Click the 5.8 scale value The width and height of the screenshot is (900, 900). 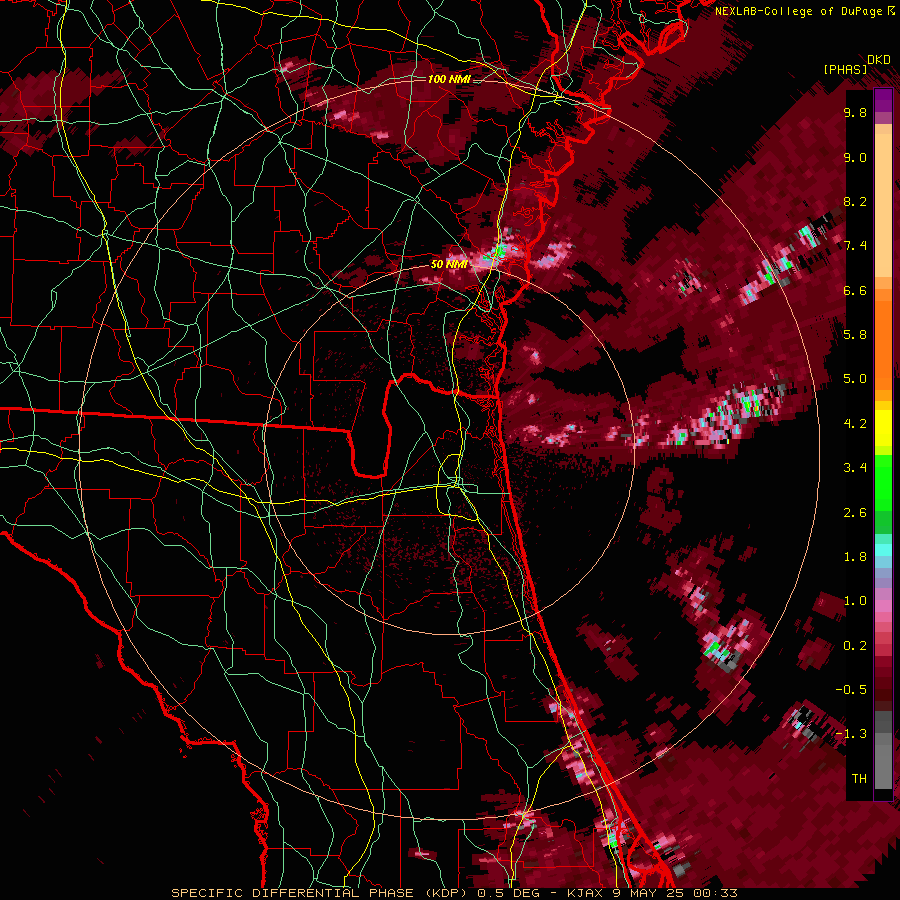coord(855,335)
